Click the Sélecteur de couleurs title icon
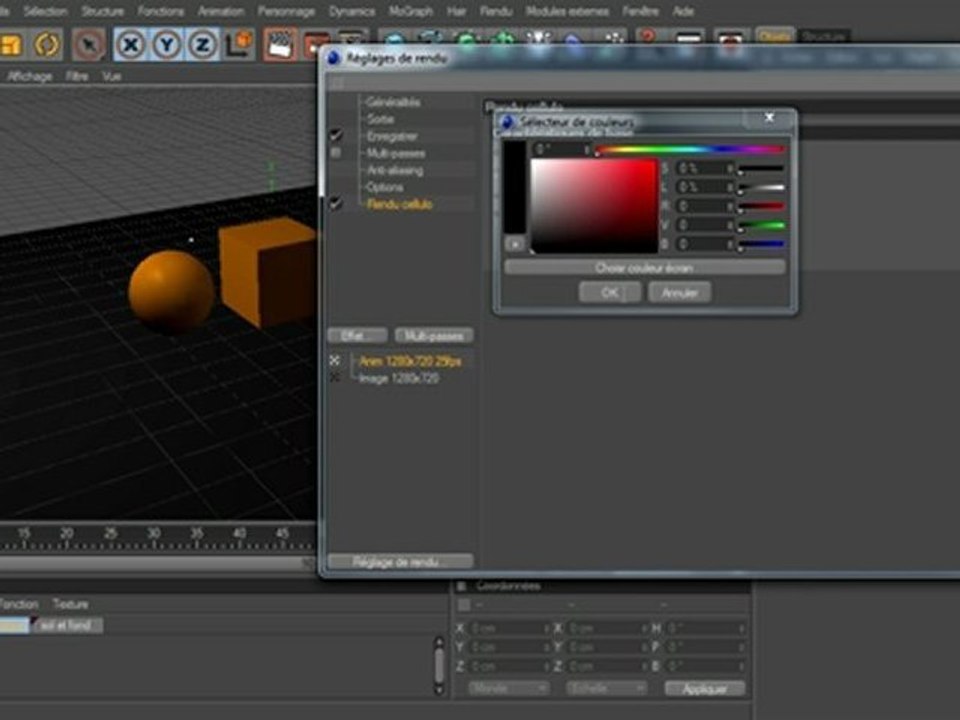960x720 pixels. [x=508, y=122]
